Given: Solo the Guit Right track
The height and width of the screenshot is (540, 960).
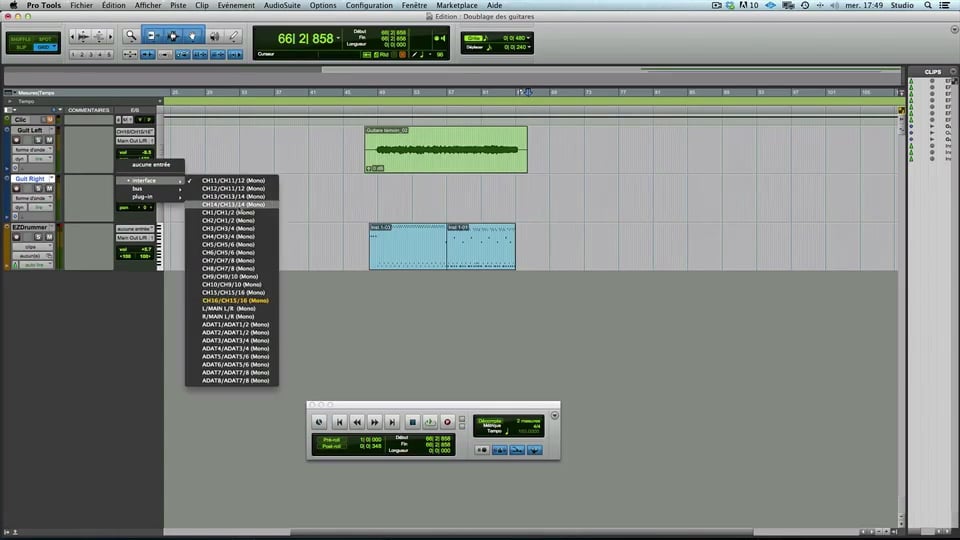Looking at the screenshot, I should coord(38,188).
